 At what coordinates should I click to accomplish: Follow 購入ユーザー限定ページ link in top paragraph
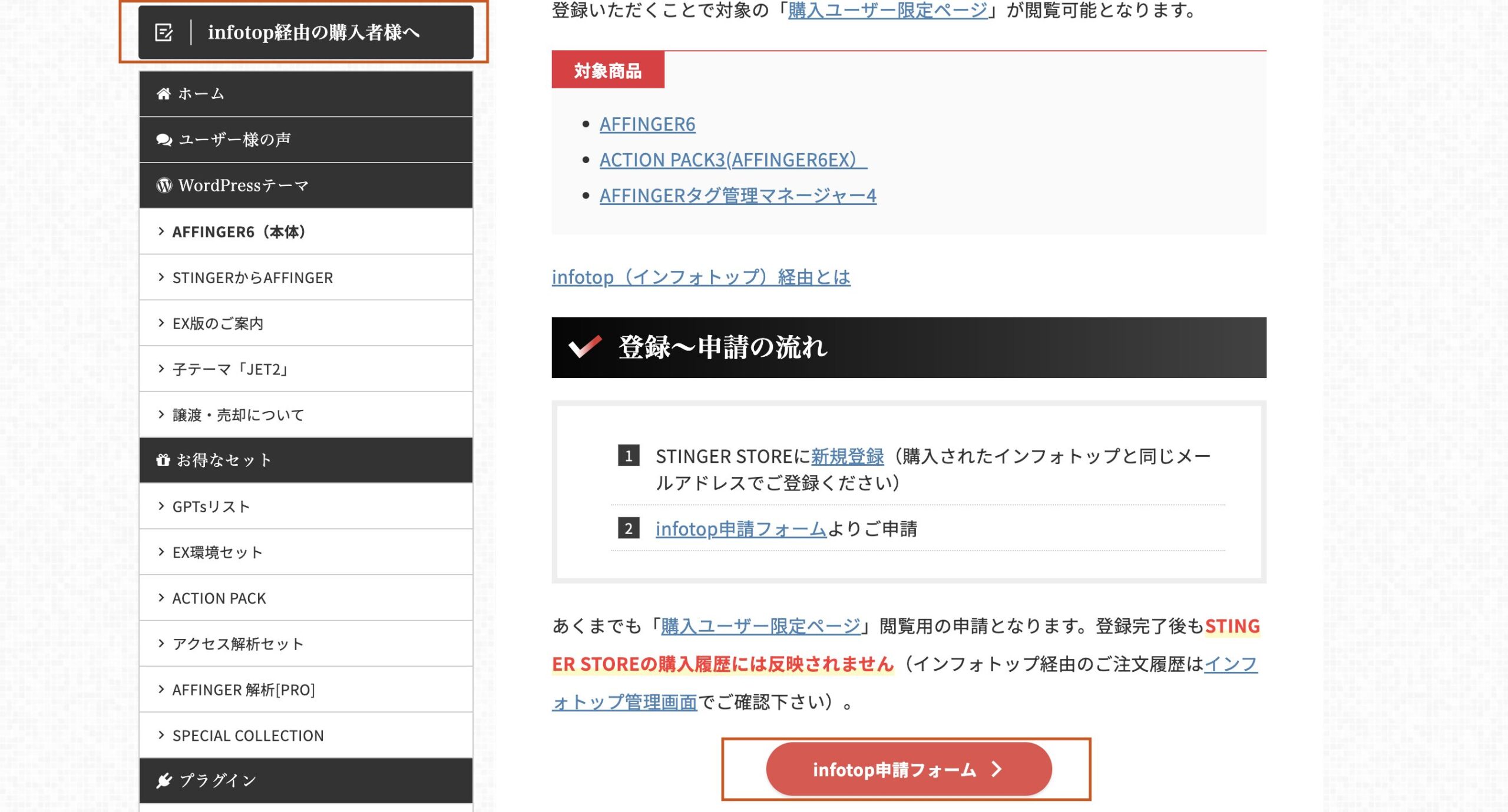pos(888,10)
